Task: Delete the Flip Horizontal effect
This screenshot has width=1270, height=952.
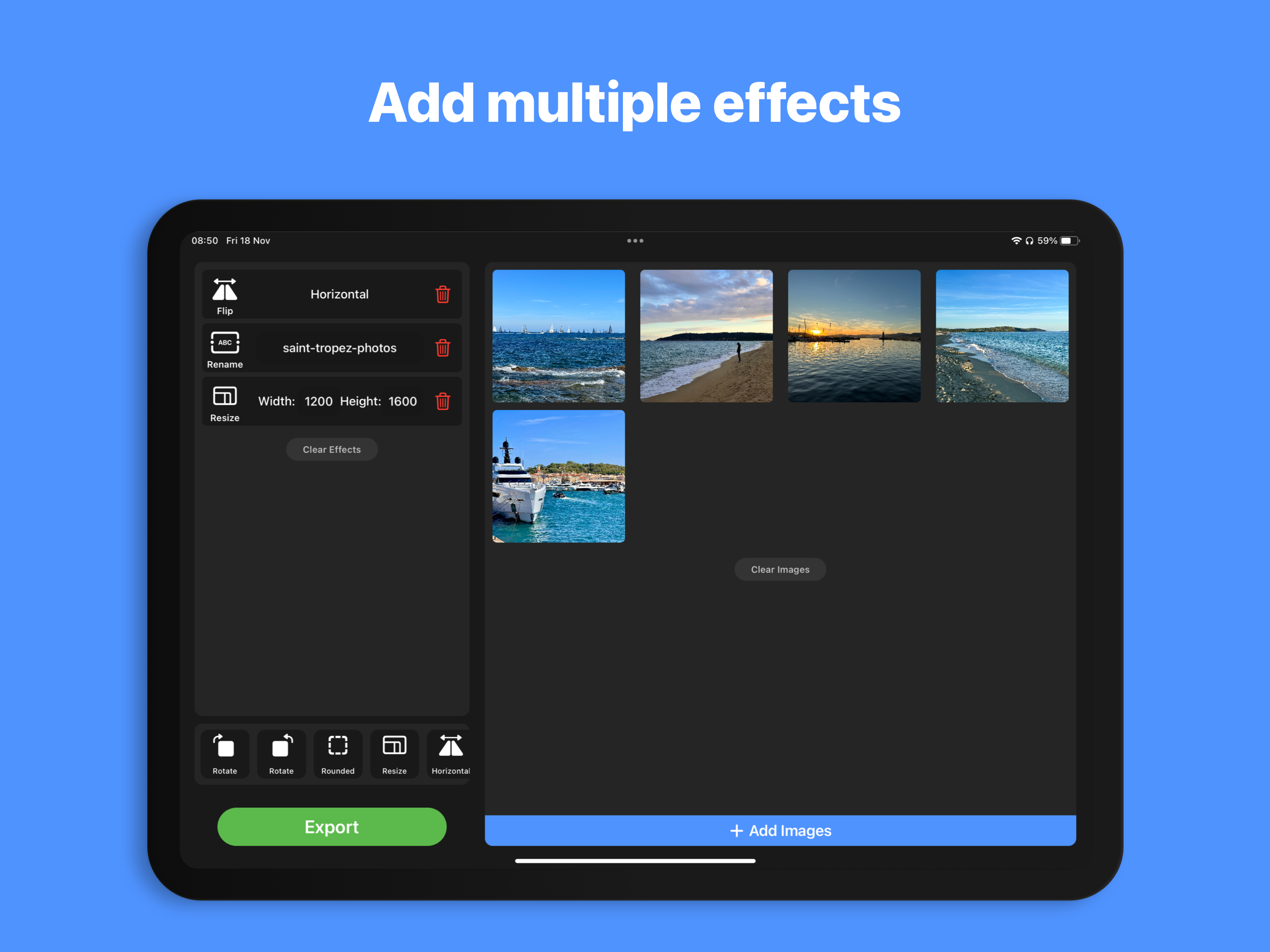Action: 442,295
